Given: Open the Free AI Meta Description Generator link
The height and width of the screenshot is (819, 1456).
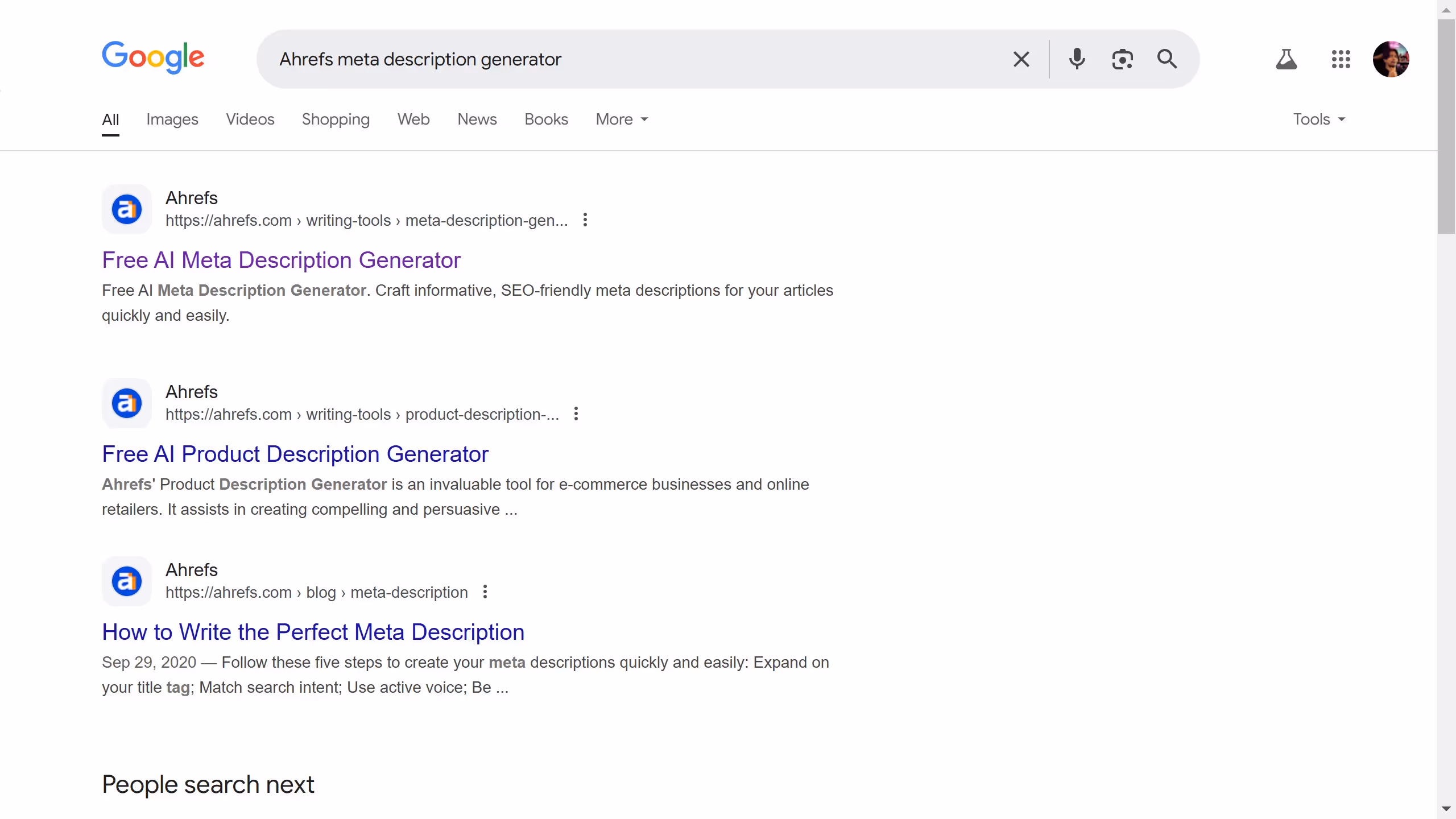Looking at the screenshot, I should (281, 259).
